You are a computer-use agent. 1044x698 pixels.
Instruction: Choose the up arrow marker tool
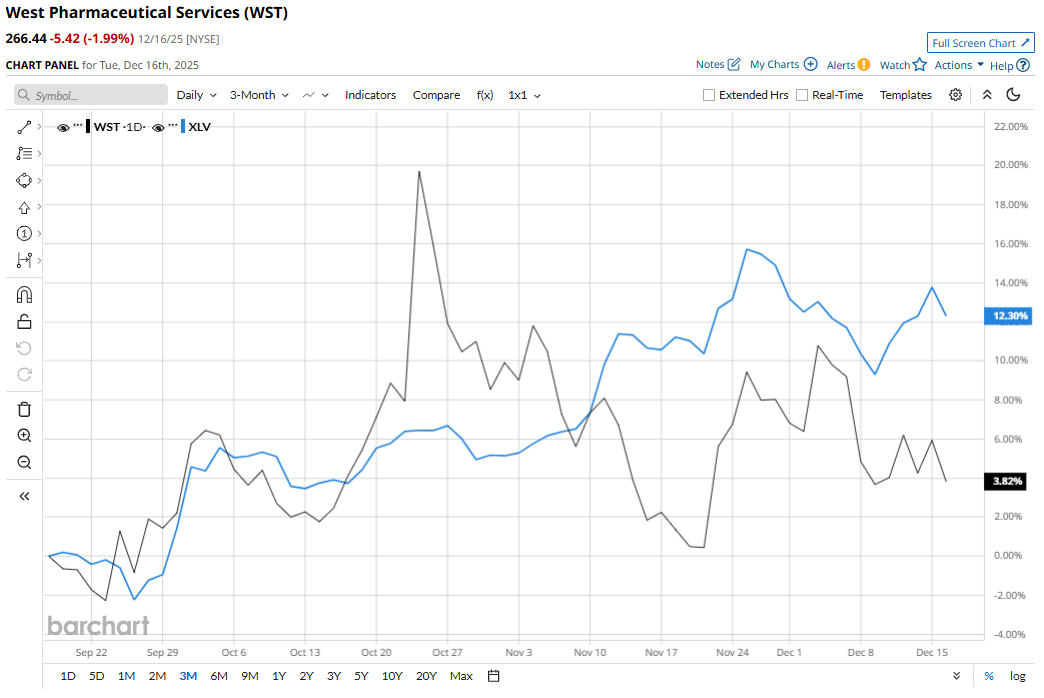pyautogui.click(x=24, y=208)
